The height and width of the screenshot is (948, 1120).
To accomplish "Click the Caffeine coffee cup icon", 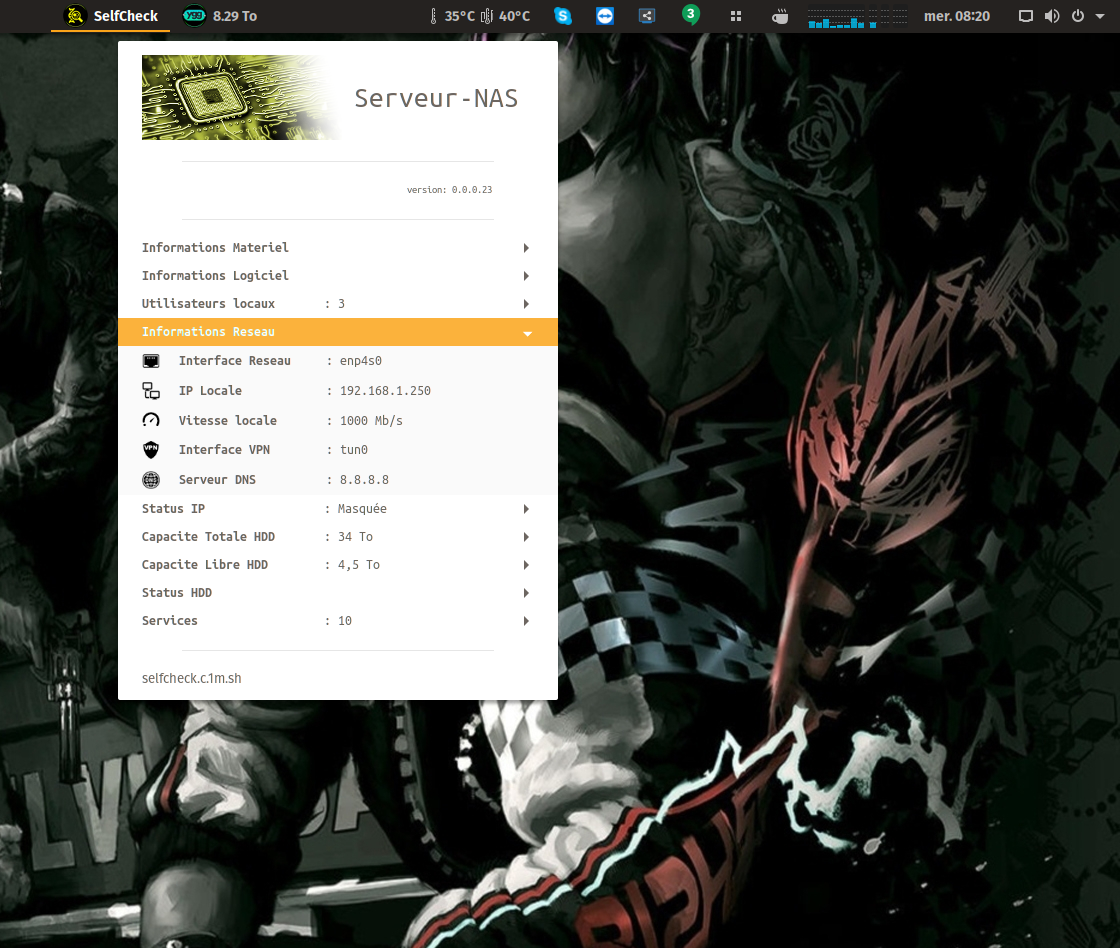I will [x=780, y=16].
